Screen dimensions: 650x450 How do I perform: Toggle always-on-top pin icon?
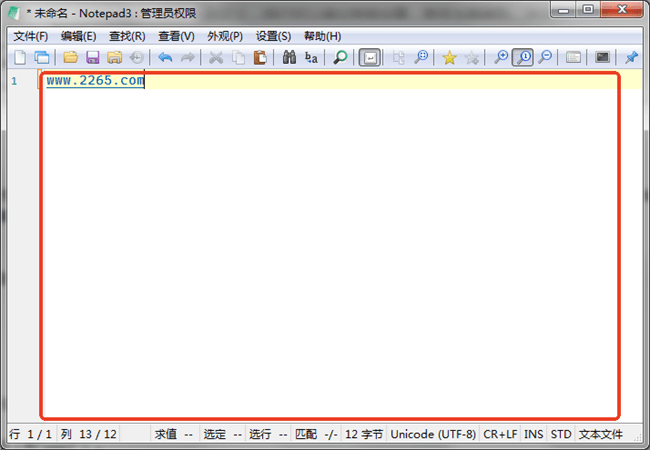[x=631, y=57]
